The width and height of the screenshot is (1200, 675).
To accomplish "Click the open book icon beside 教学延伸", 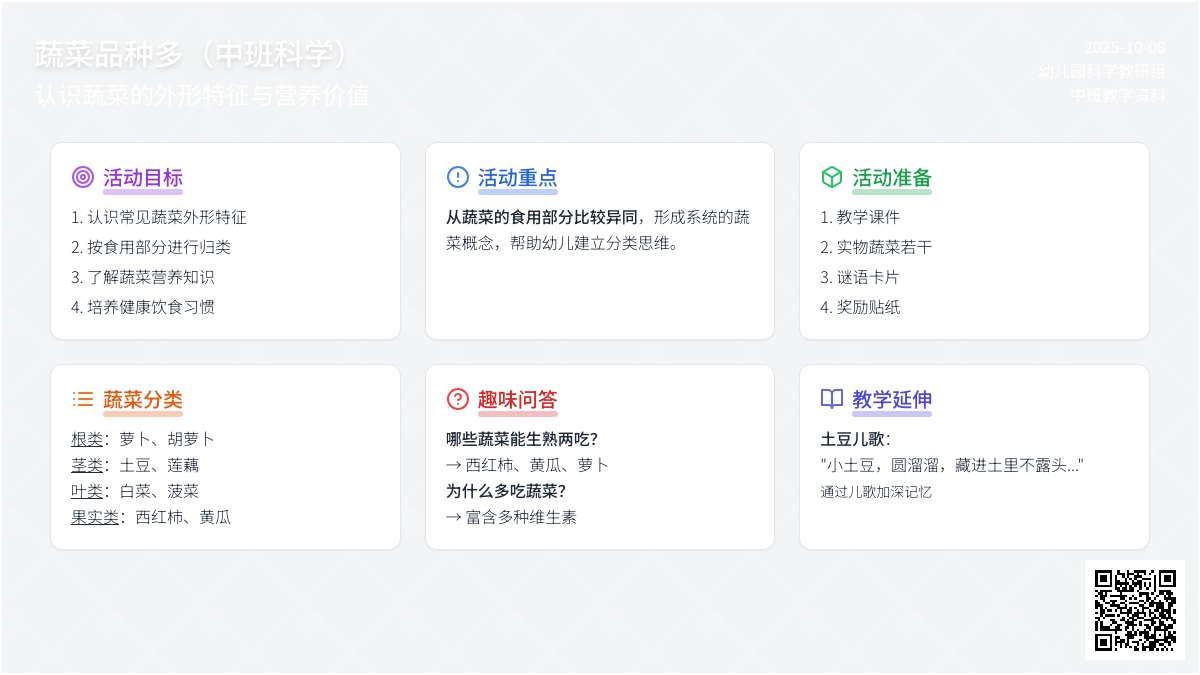I will (831, 399).
